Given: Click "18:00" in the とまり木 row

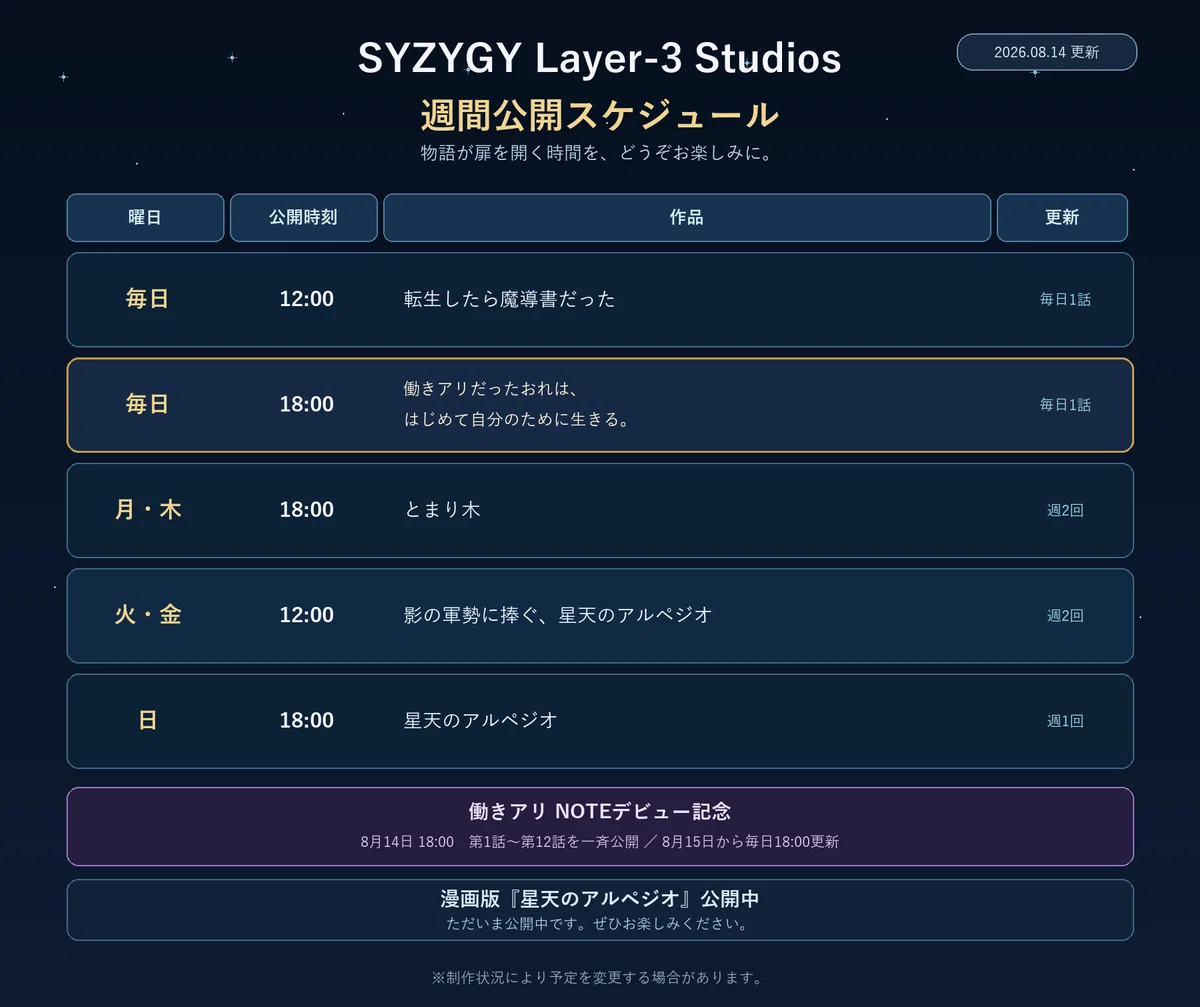Looking at the screenshot, I should [x=306, y=510].
